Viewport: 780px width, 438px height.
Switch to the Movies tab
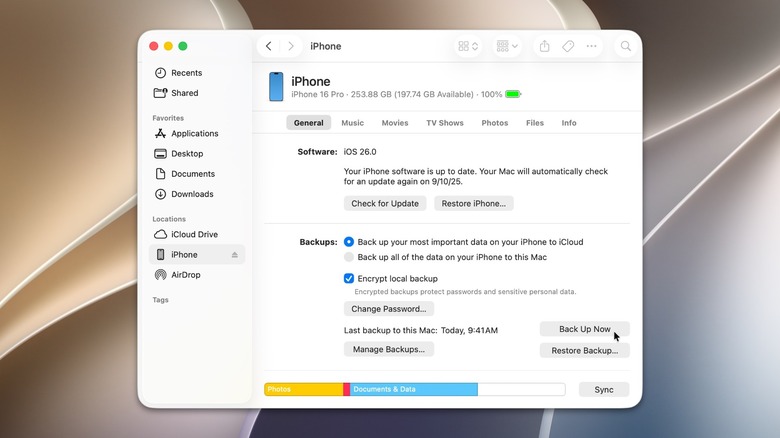click(395, 123)
